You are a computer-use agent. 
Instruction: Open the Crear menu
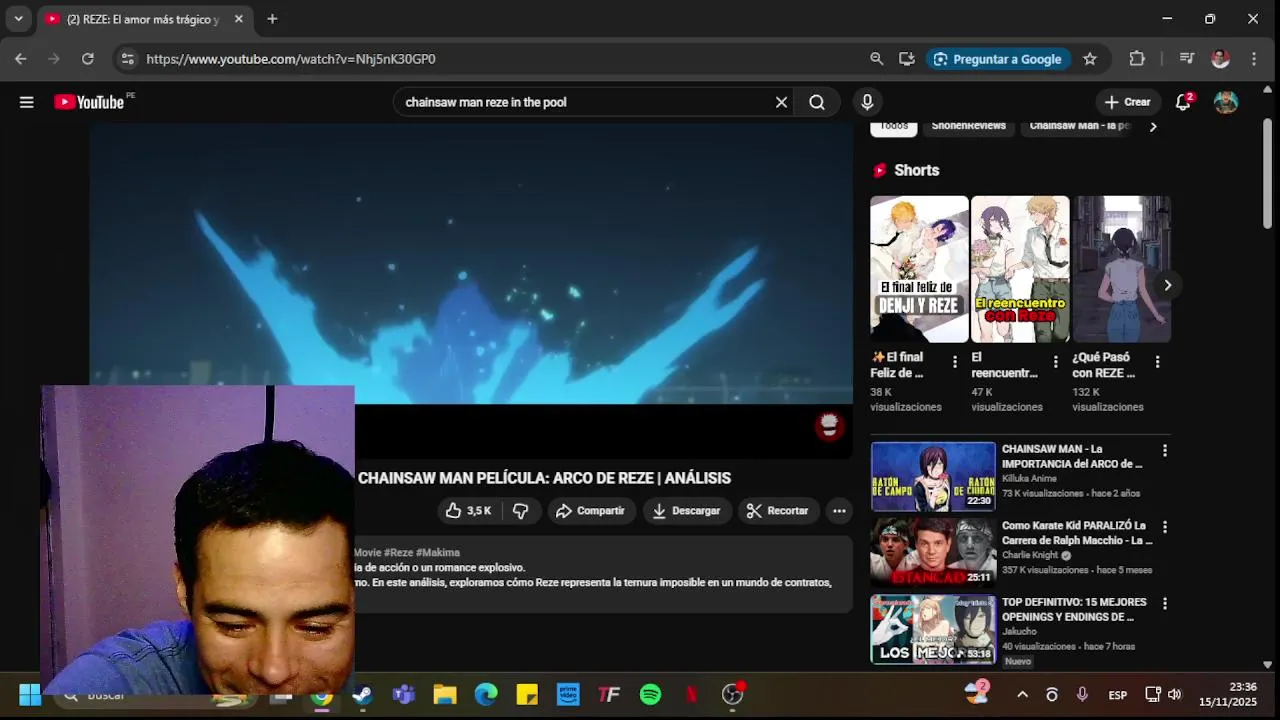pyautogui.click(x=1128, y=102)
